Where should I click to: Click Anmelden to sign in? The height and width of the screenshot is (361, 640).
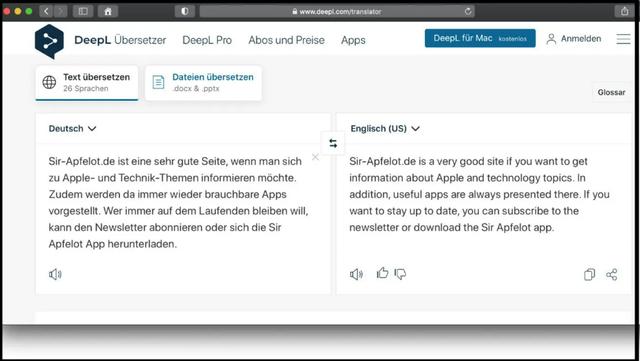click(581, 39)
